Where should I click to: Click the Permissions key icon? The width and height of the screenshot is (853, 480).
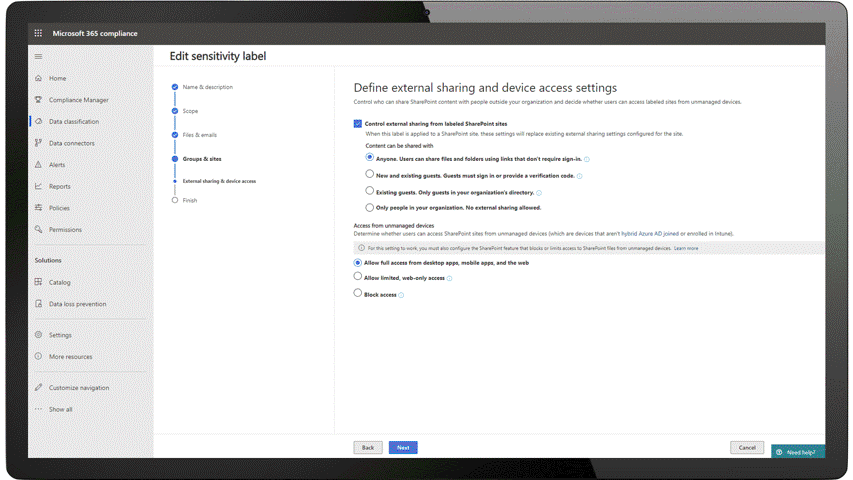[x=38, y=229]
